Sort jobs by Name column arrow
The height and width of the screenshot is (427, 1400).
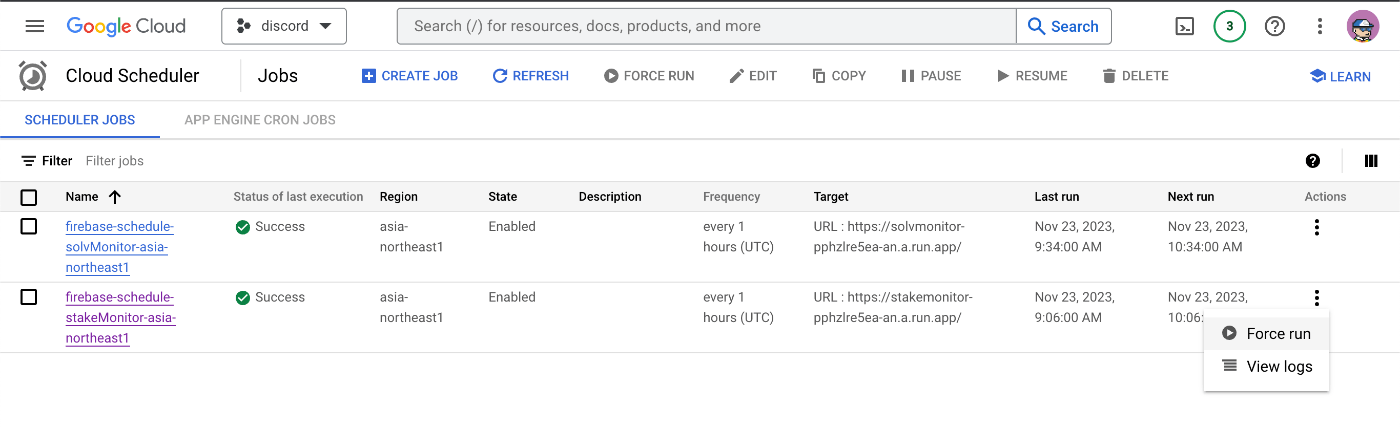coord(115,197)
